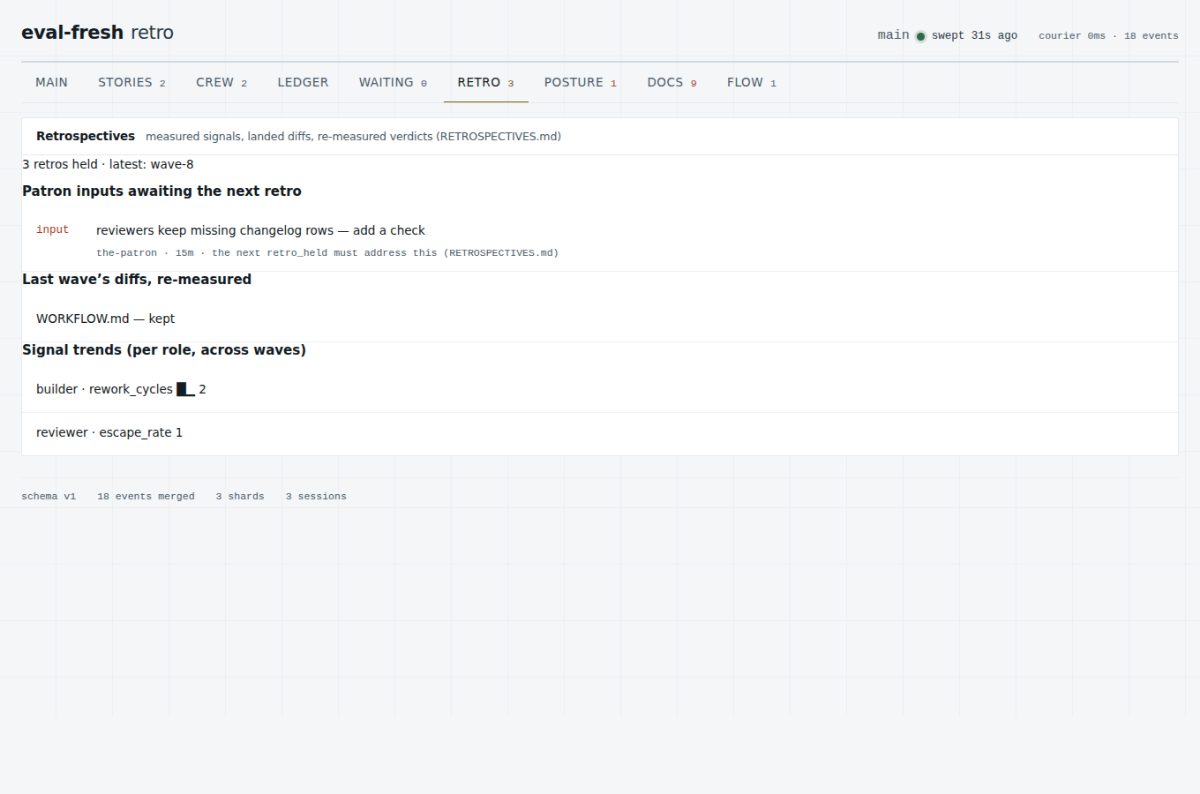
Task: Open the FLOW tab
Action: [751, 82]
